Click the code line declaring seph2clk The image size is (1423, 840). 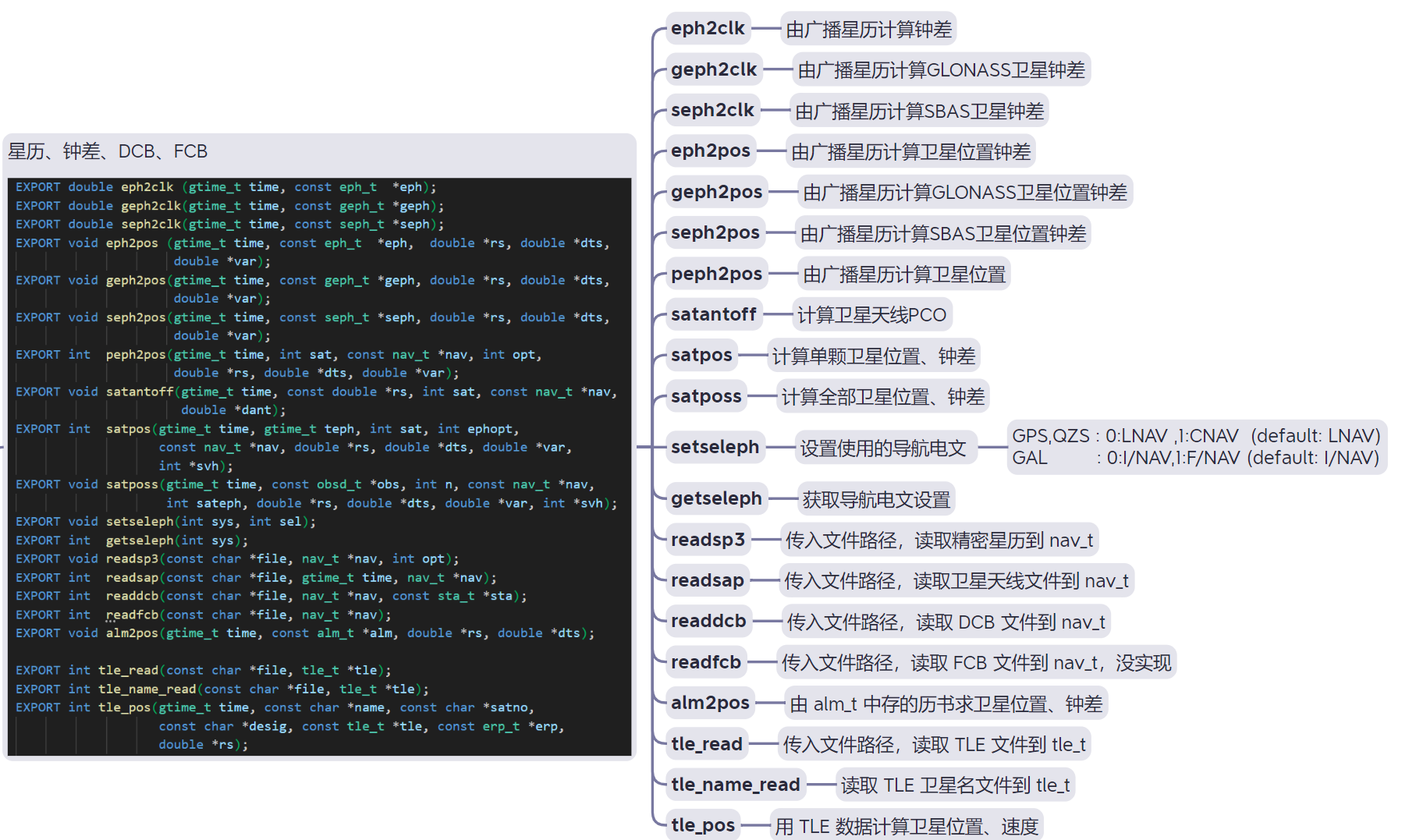230,225
